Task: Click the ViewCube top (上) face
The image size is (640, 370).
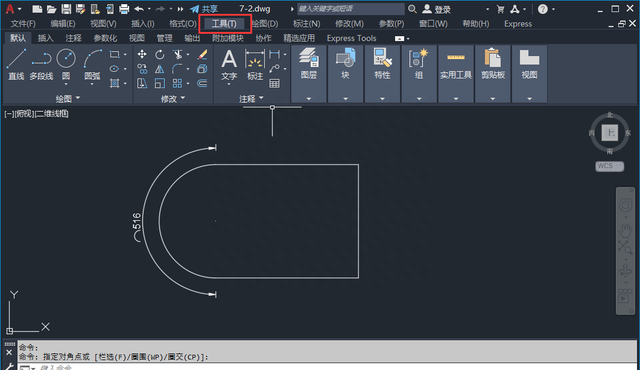Action: [609, 133]
